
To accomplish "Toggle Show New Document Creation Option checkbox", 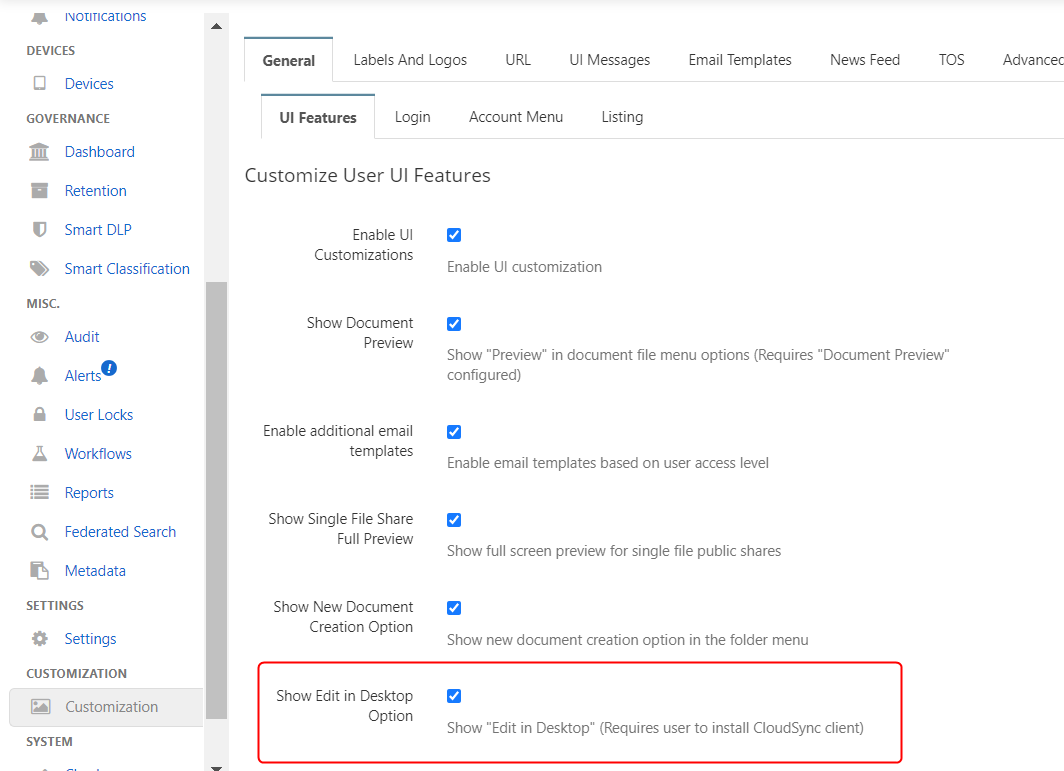I will (454, 608).
